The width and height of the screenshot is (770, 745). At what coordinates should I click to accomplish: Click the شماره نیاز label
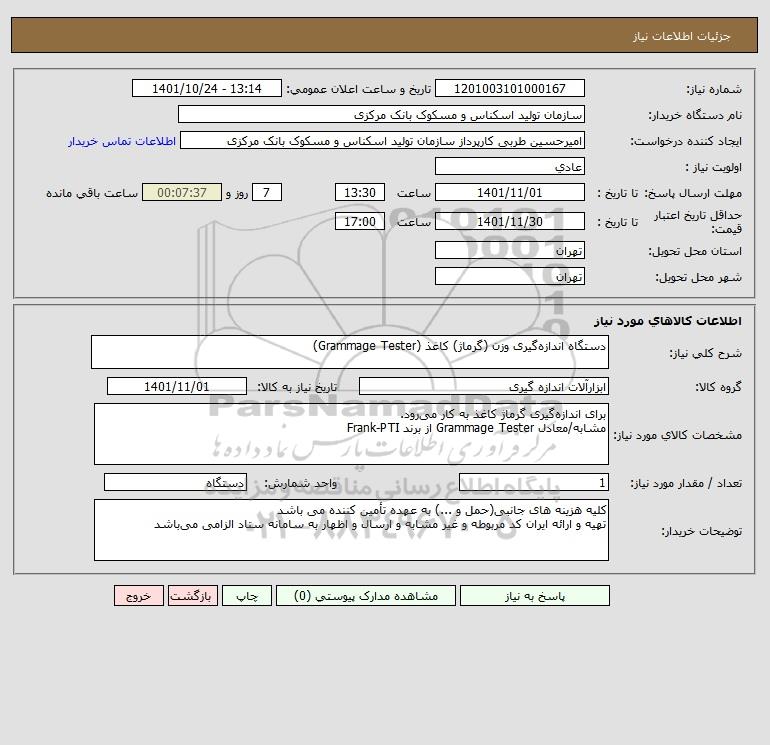coord(714,89)
